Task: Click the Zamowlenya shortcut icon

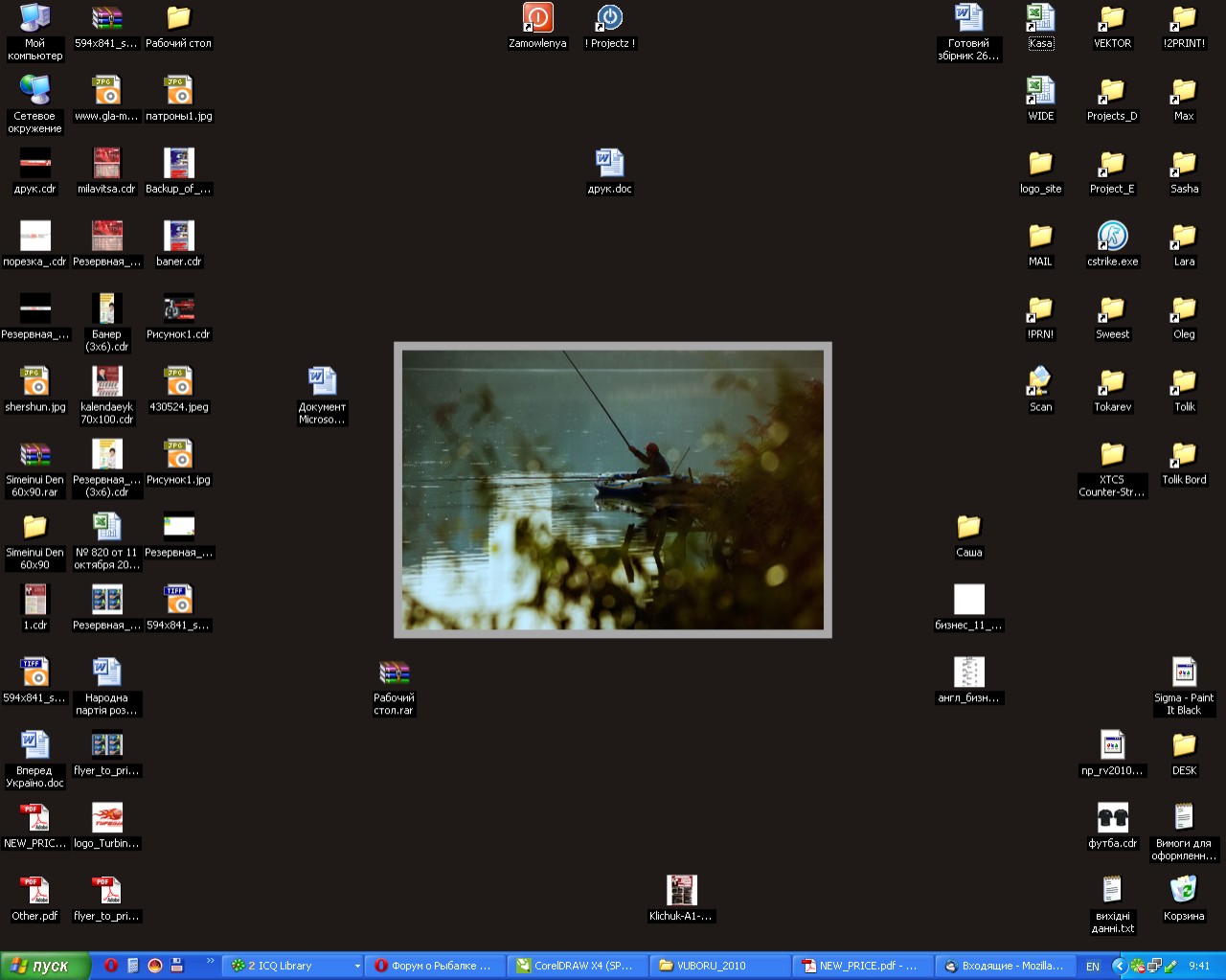Action: click(x=537, y=18)
